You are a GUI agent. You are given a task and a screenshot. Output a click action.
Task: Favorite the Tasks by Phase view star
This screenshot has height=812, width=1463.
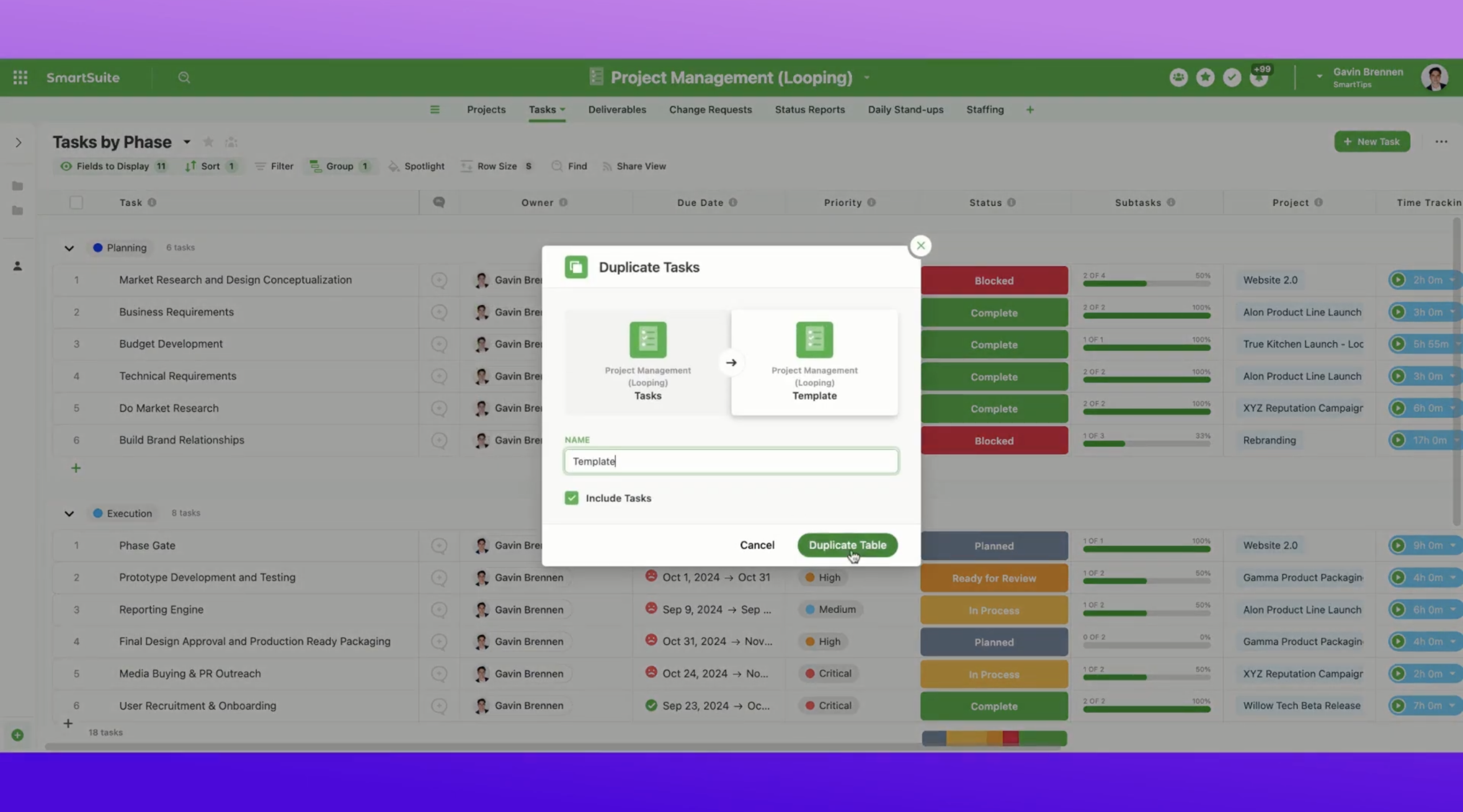pos(208,142)
